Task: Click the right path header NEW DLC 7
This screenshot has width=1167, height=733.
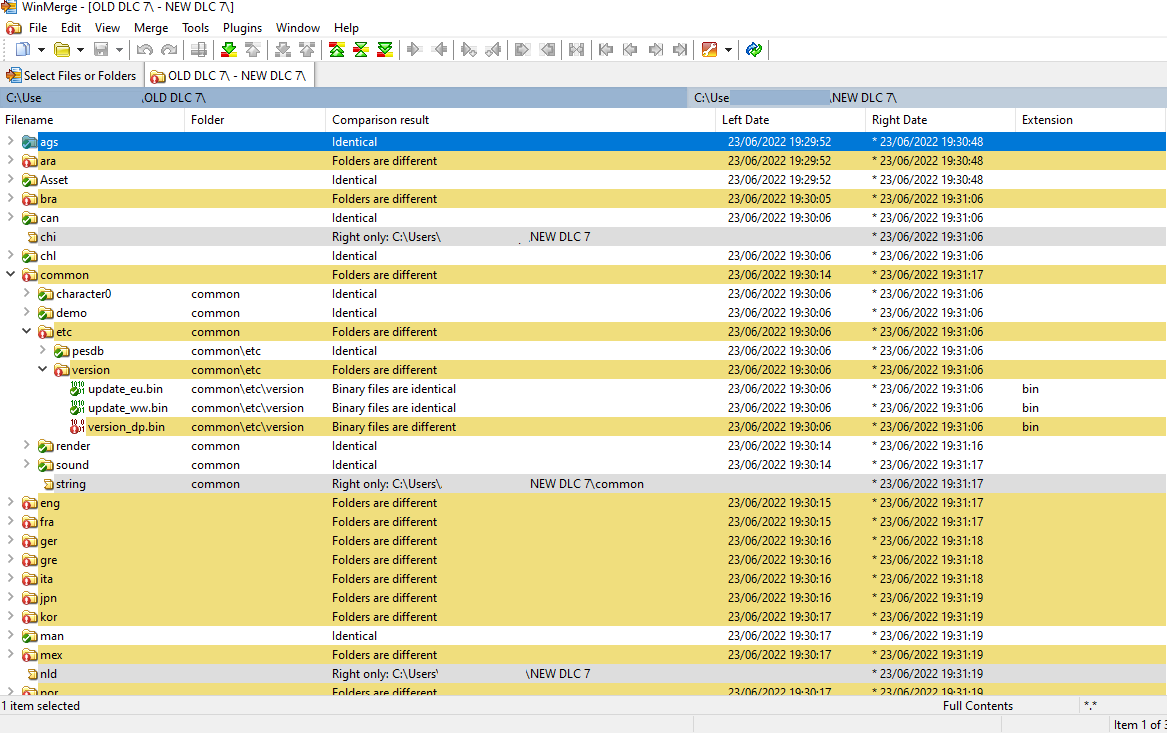Action: click(927, 97)
